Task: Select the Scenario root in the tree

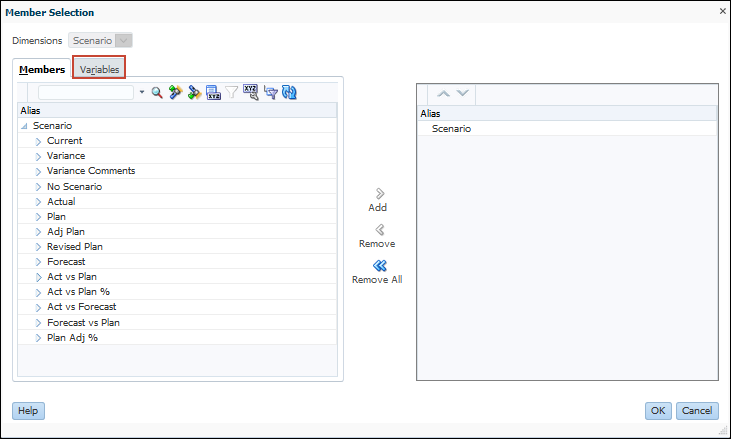Action: (x=177, y=125)
